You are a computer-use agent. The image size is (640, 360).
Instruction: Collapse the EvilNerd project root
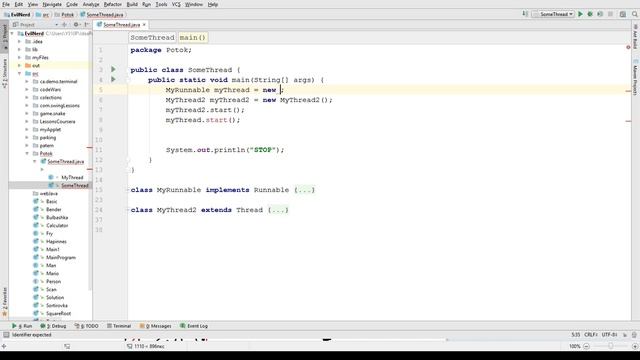pos(12,33)
